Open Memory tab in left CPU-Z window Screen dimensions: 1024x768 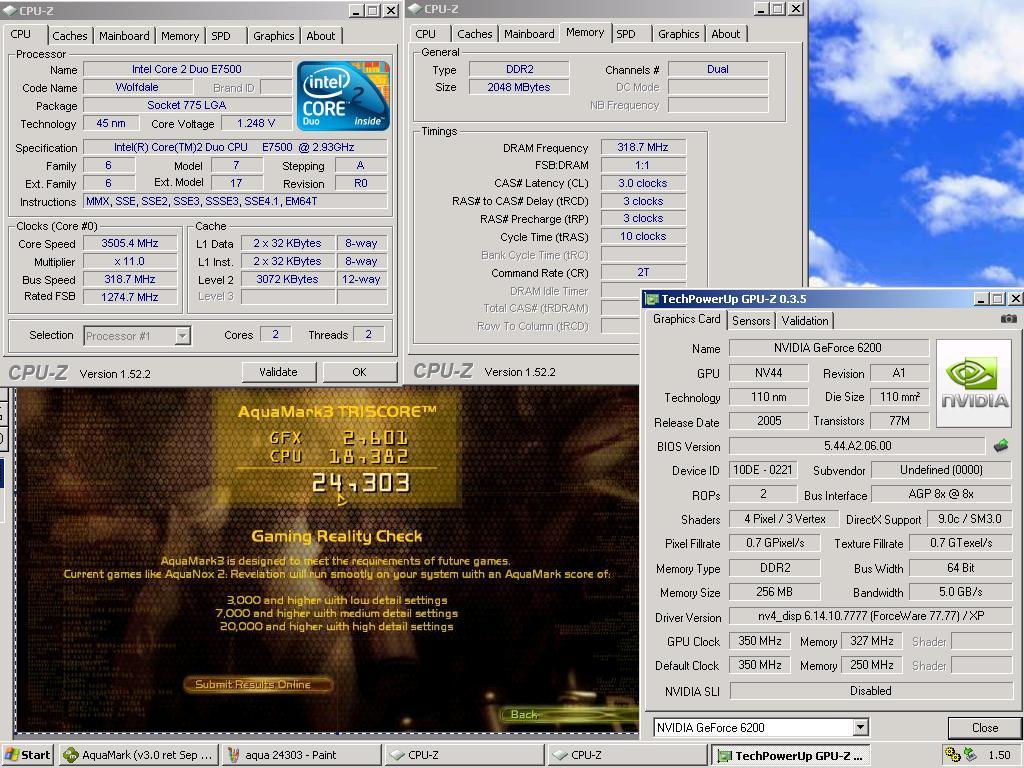(180, 36)
